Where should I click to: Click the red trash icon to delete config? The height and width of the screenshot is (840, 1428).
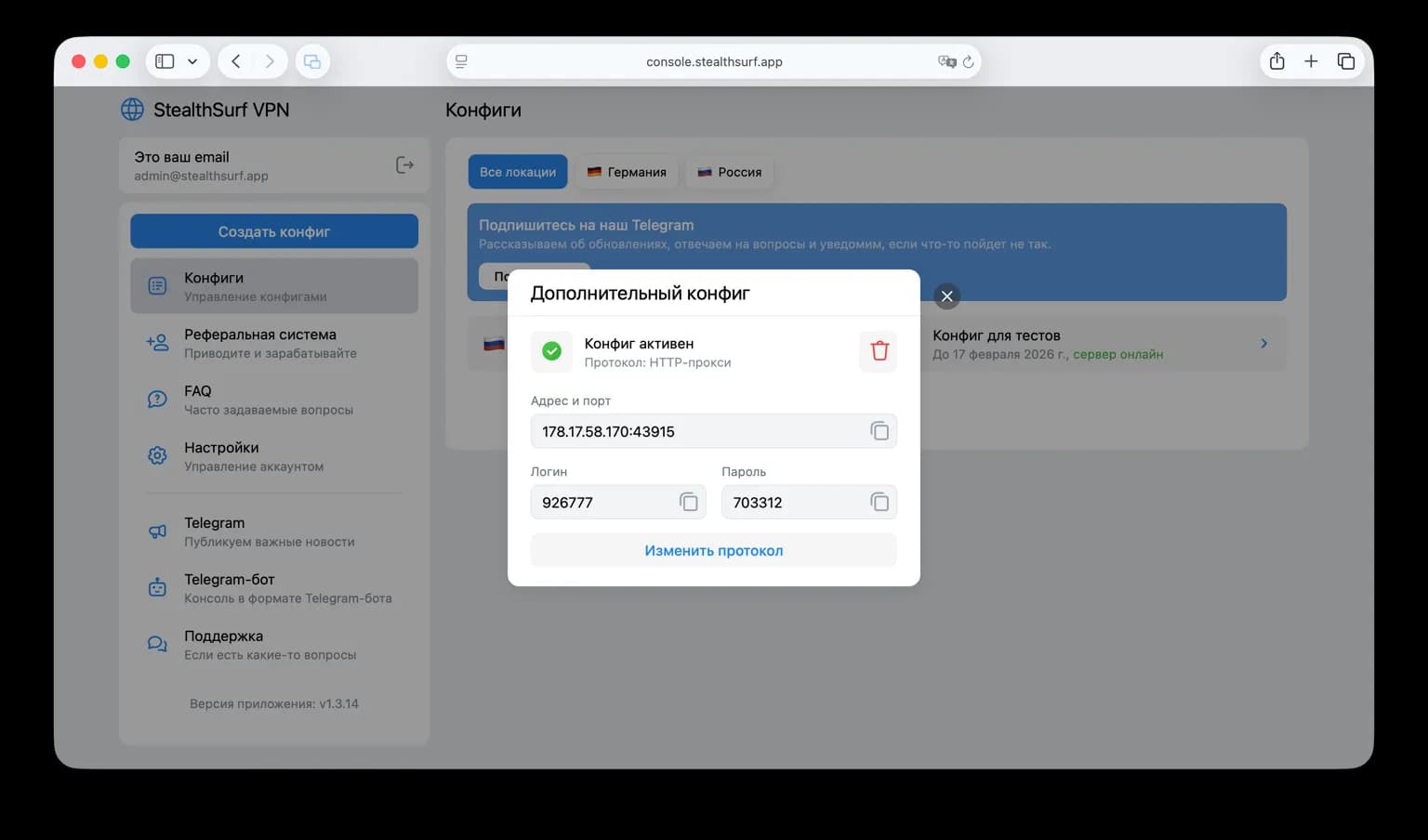tap(879, 351)
